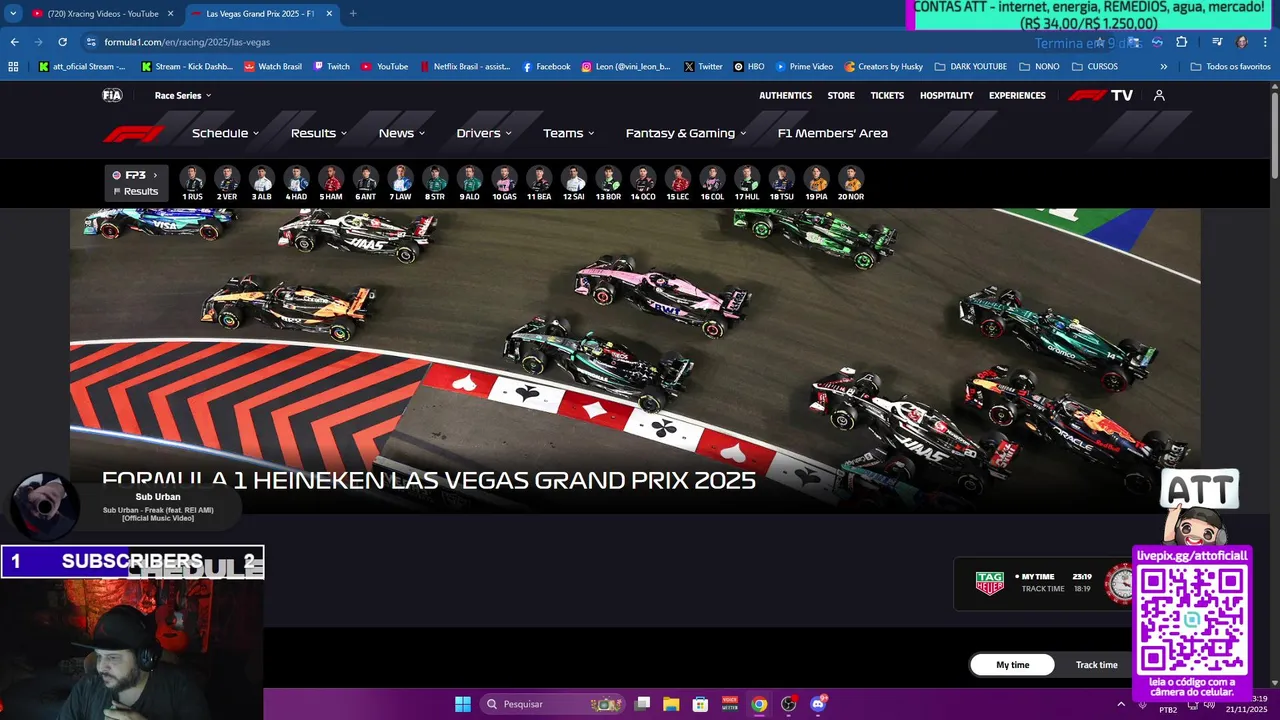Reload the page with browser refresh icon

point(62,42)
